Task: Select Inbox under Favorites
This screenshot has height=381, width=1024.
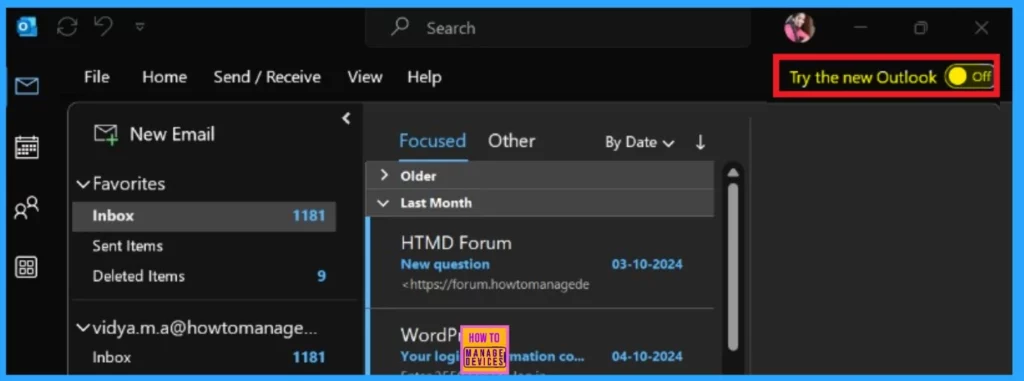Action: click(204, 216)
